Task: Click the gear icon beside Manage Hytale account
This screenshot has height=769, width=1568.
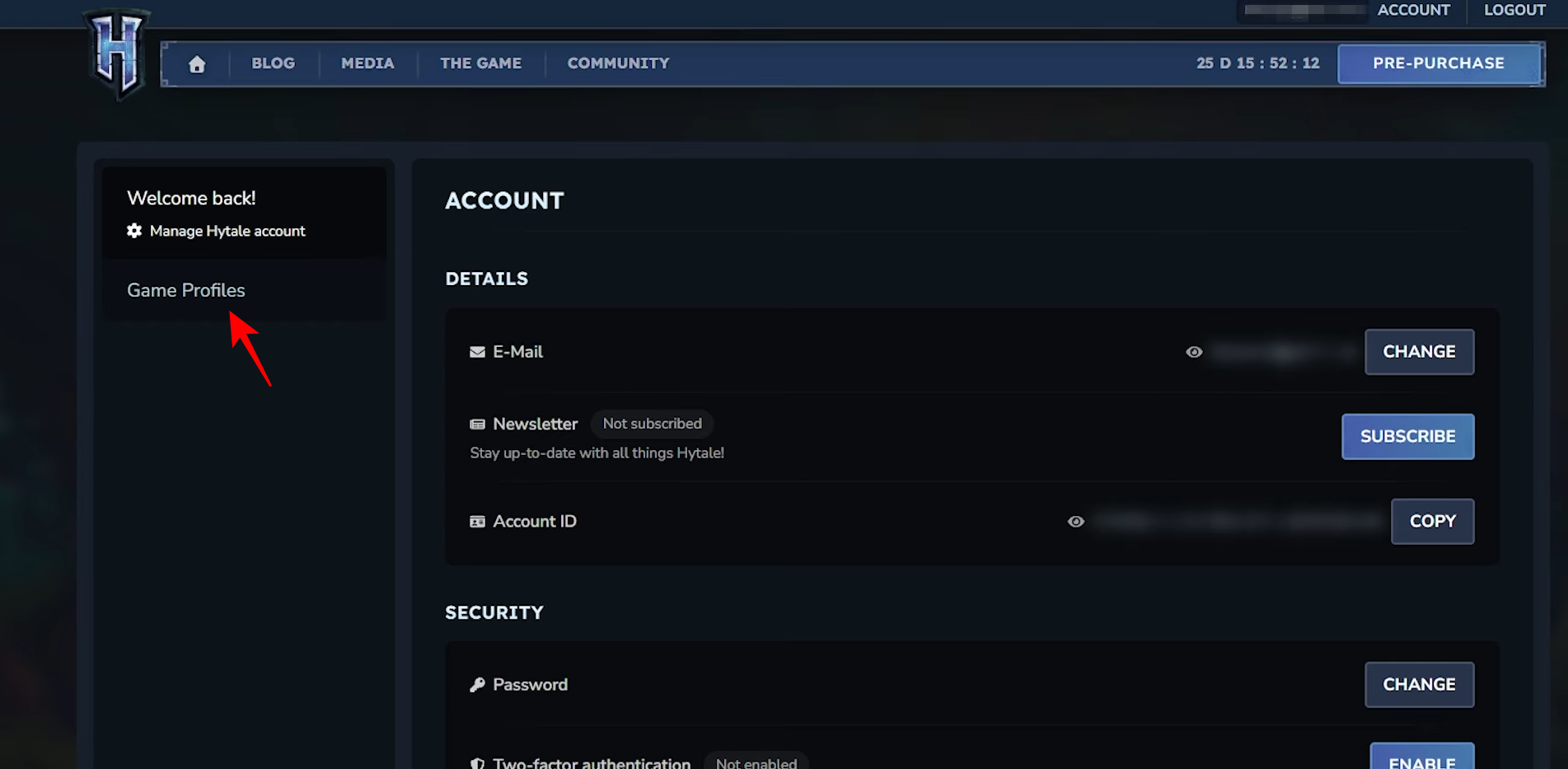Action: pyautogui.click(x=134, y=231)
